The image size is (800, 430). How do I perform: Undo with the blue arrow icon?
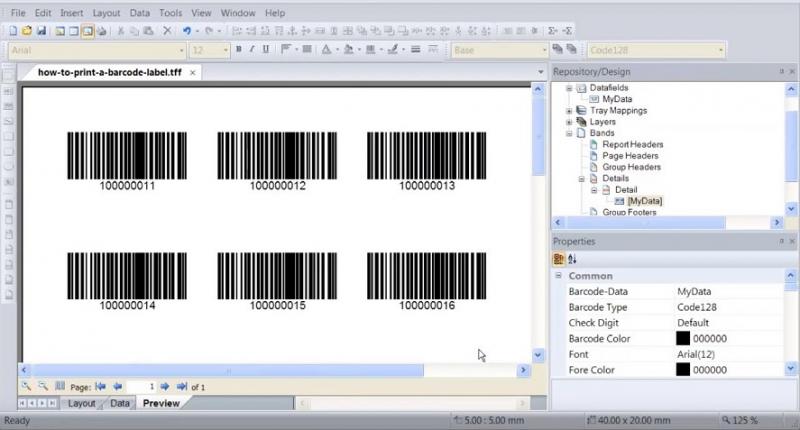(x=187, y=31)
